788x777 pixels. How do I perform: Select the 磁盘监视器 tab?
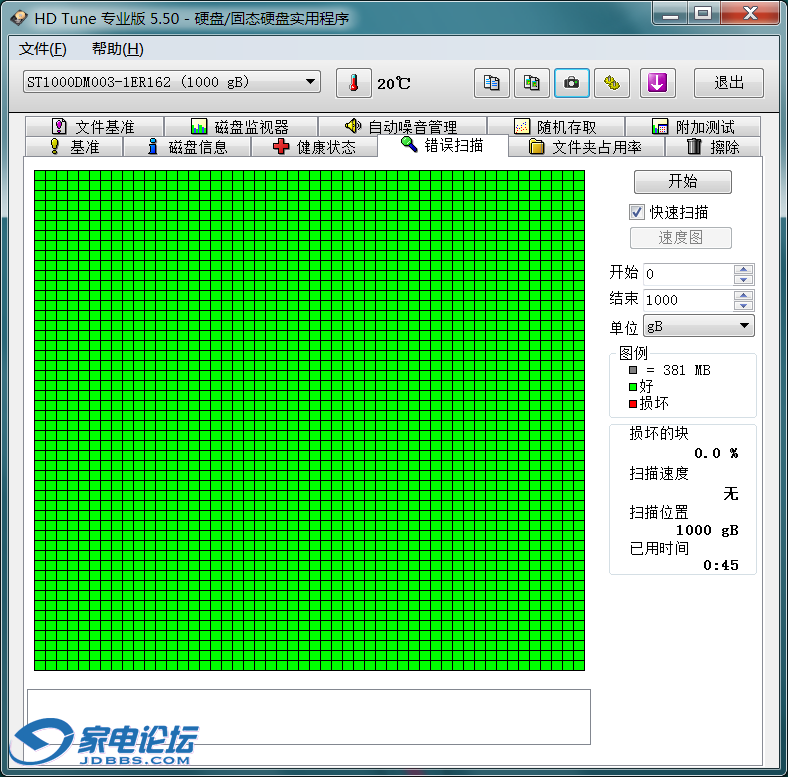pyautogui.click(x=240, y=127)
